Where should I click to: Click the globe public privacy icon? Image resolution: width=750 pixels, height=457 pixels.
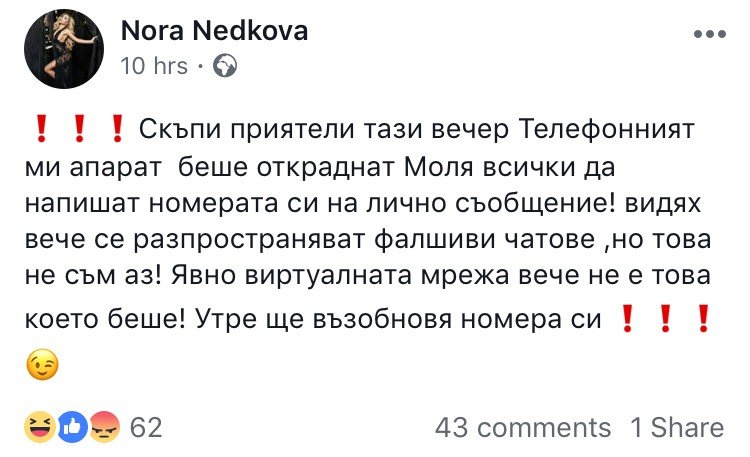tap(226, 66)
